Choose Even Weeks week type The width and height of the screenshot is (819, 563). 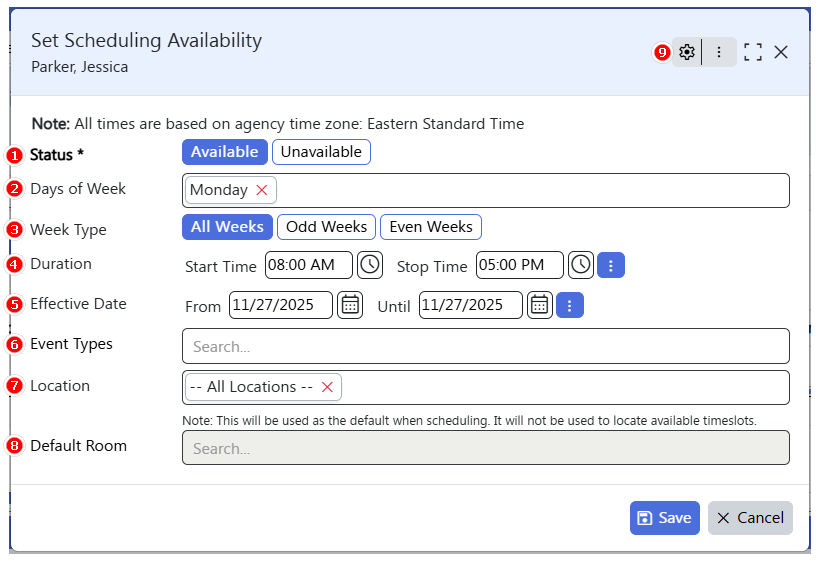click(431, 227)
